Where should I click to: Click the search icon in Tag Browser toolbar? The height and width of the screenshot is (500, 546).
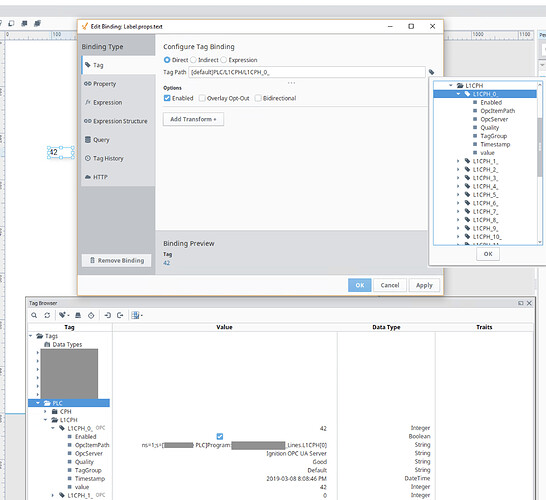[34, 315]
